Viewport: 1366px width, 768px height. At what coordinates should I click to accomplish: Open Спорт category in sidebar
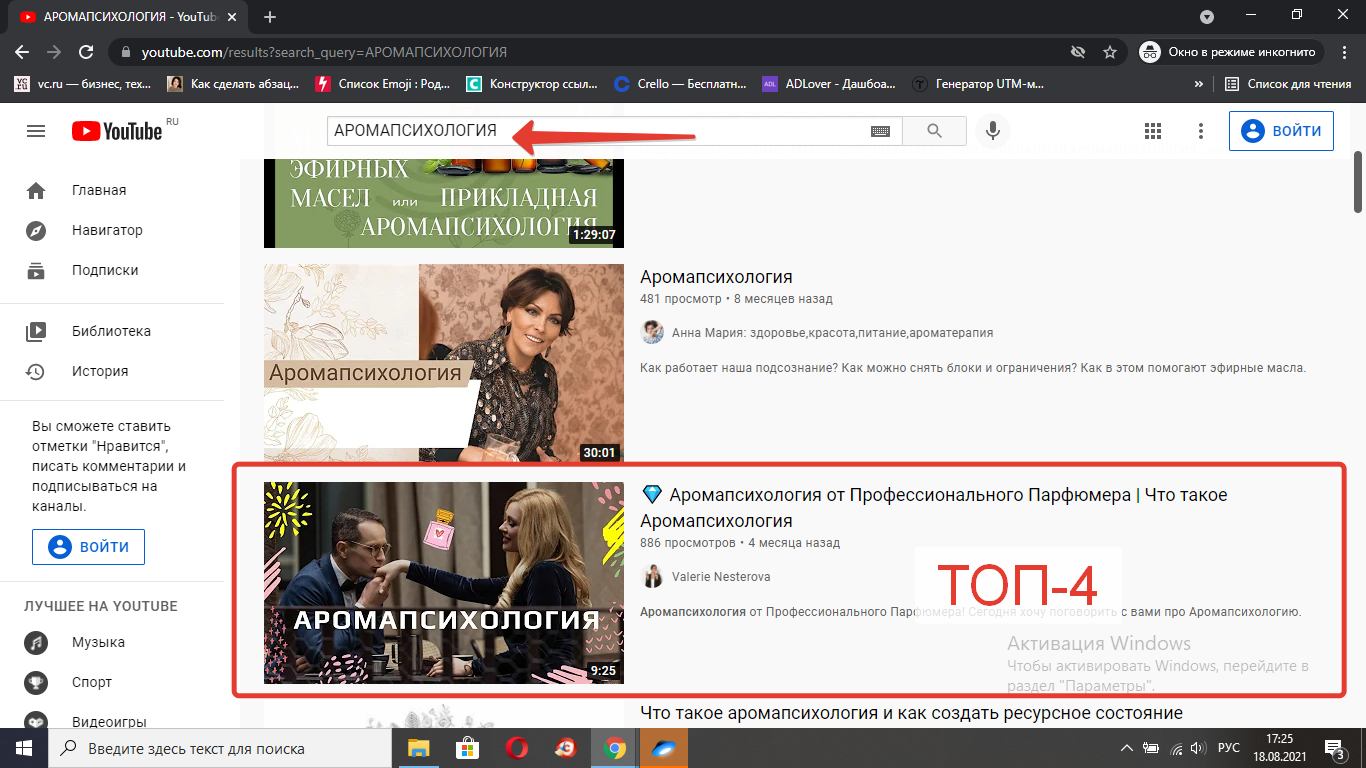click(112, 682)
